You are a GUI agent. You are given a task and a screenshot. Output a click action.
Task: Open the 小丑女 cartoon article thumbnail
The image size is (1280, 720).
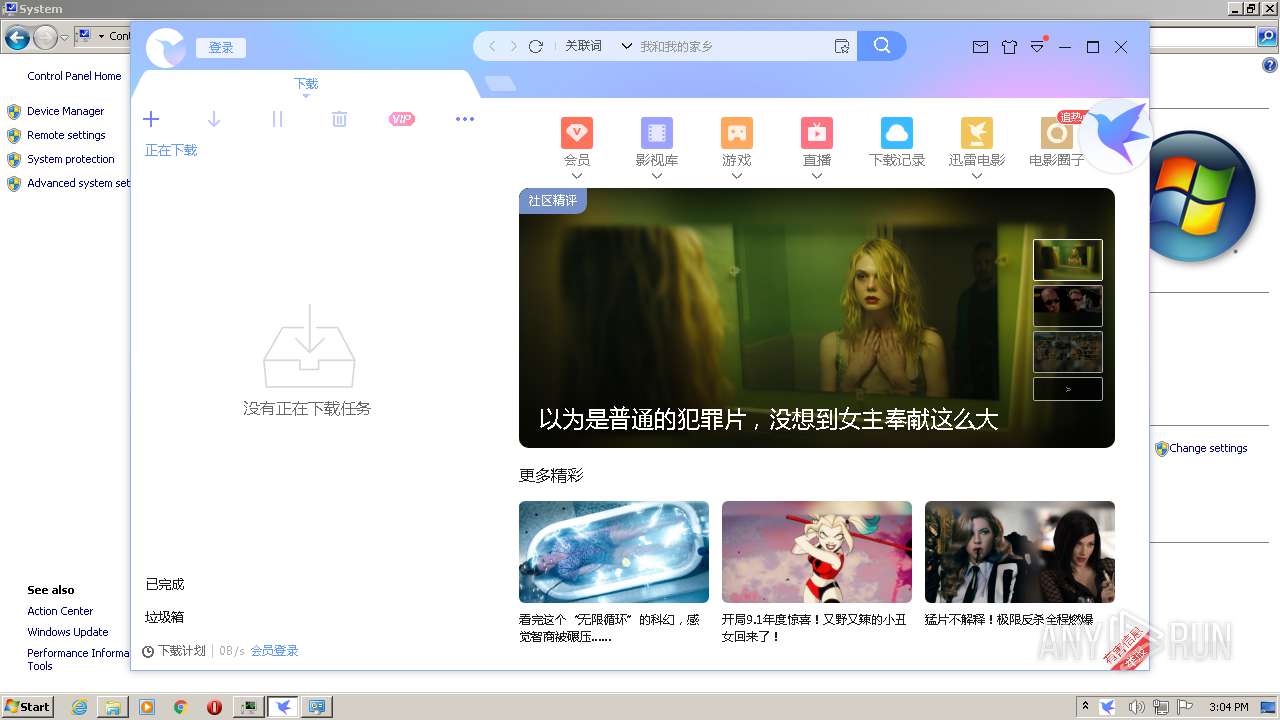click(x=817, y=552)
